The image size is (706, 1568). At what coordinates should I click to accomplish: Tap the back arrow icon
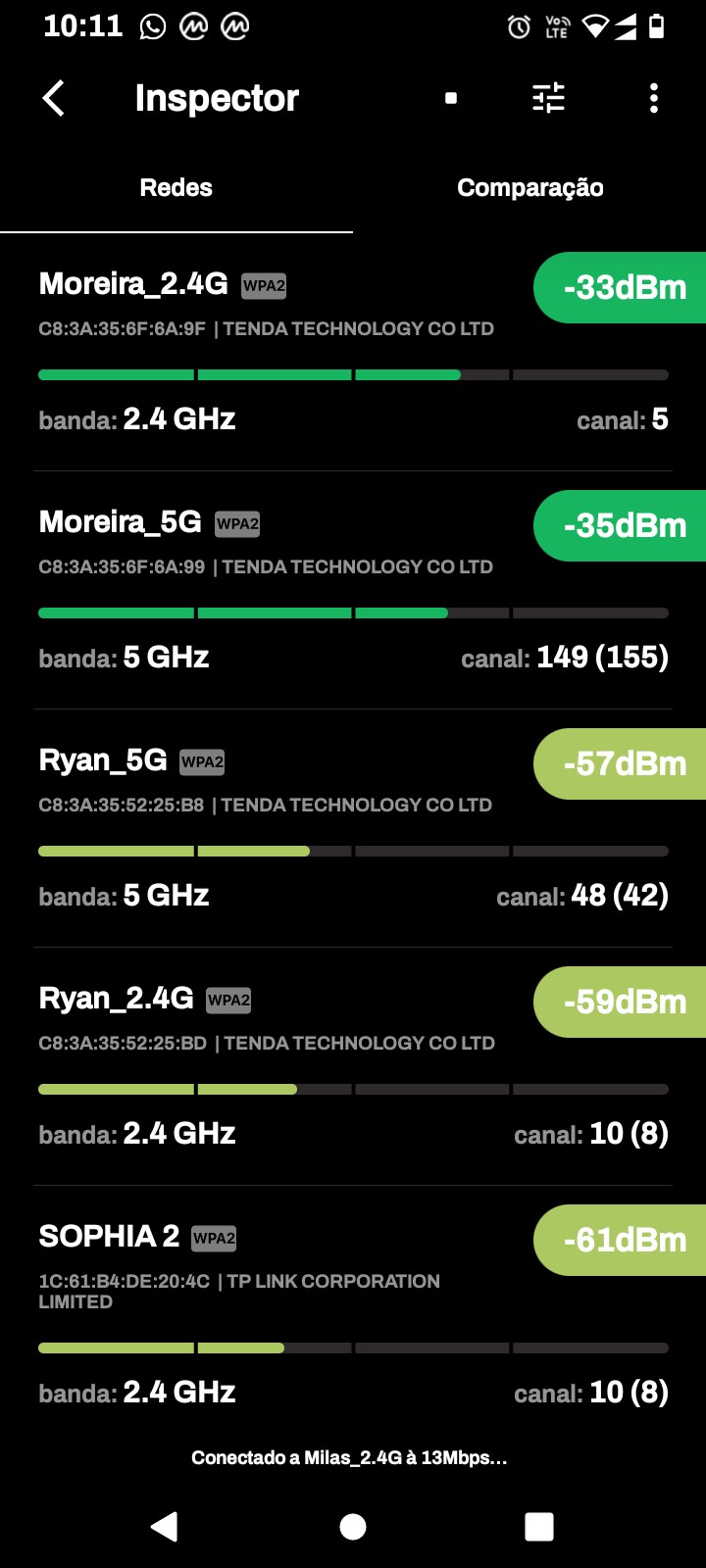54,98
